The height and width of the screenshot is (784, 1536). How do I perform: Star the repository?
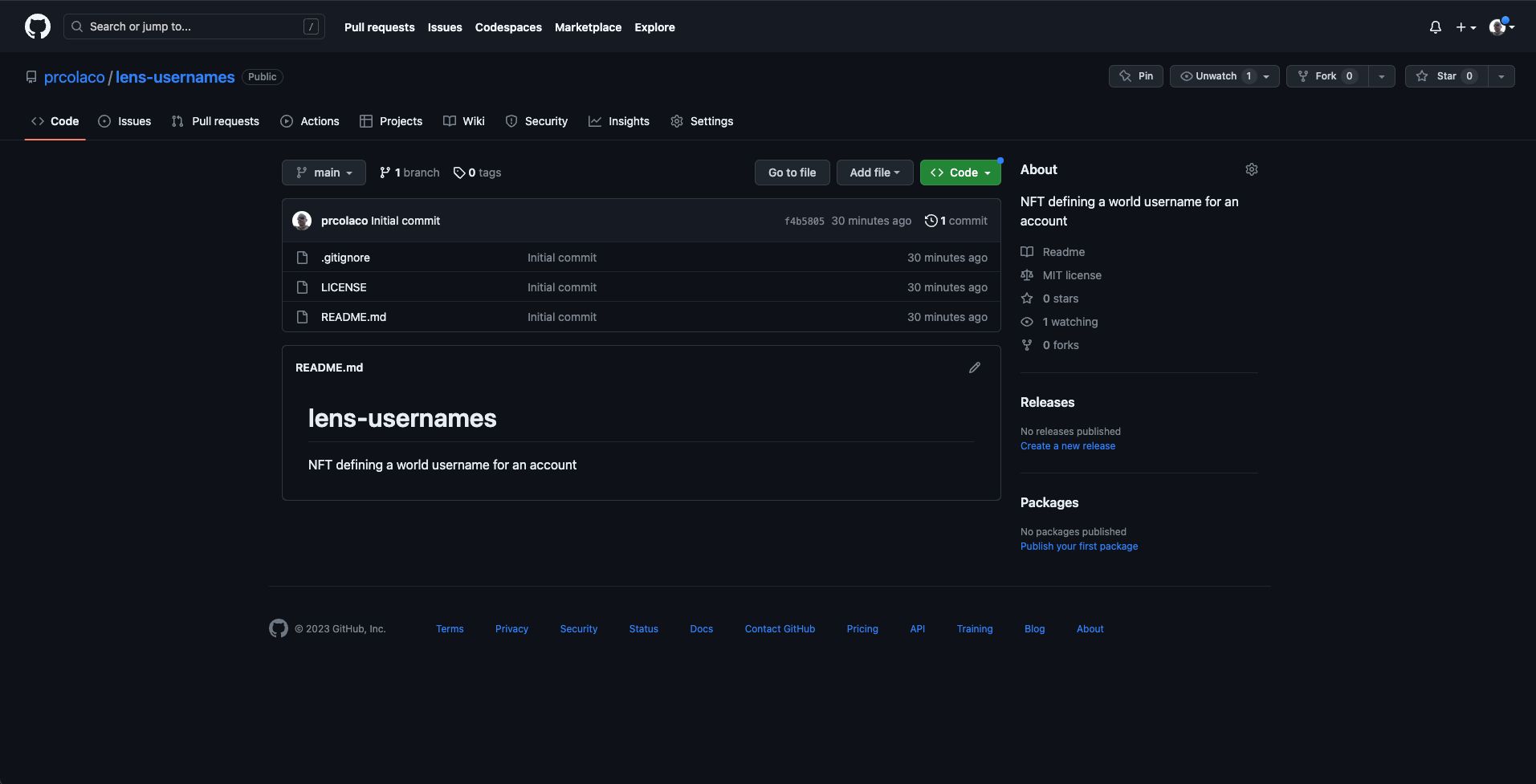pyautogui.click(x=1445, y=76)
